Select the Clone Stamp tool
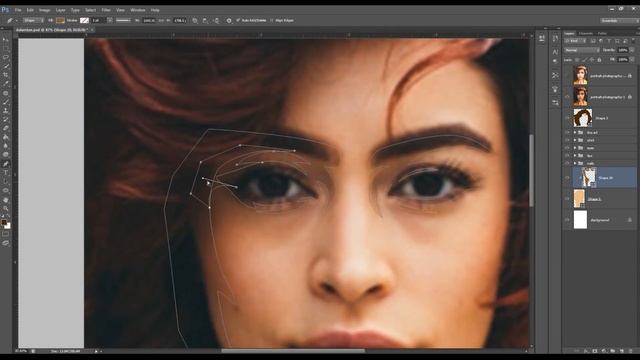Screen dimensions: 640x360 coord(6,111)
